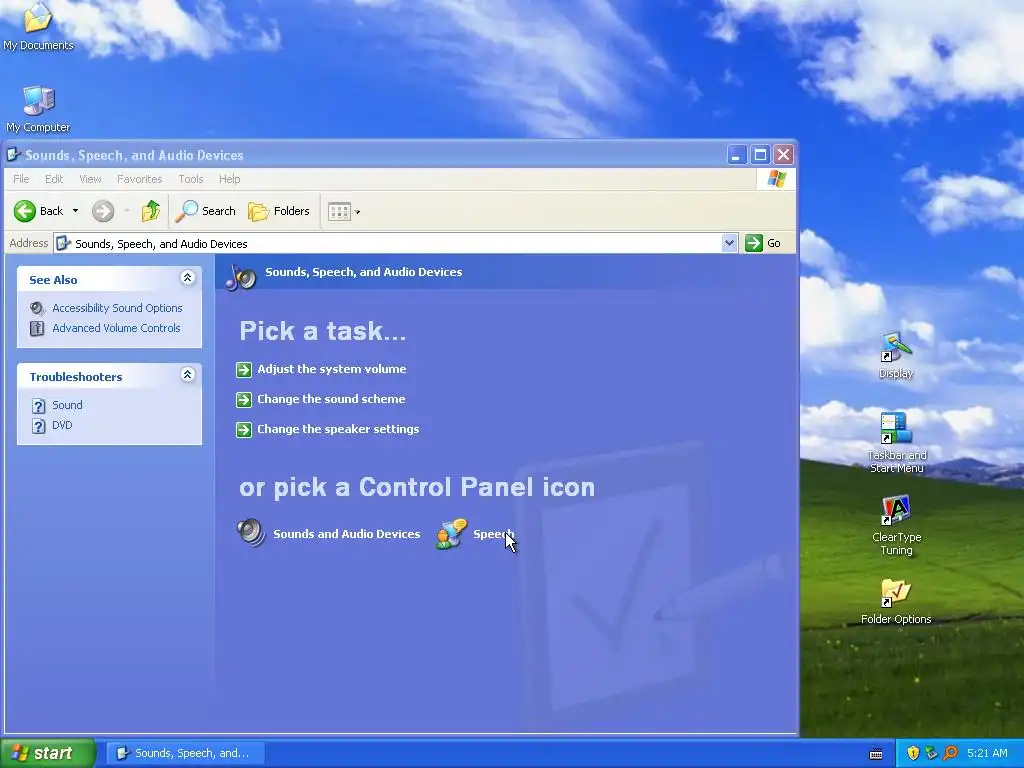This screenshot has width=1024, height=768.
Task: Click the security shield tray icon
Action: click(913, 753)
